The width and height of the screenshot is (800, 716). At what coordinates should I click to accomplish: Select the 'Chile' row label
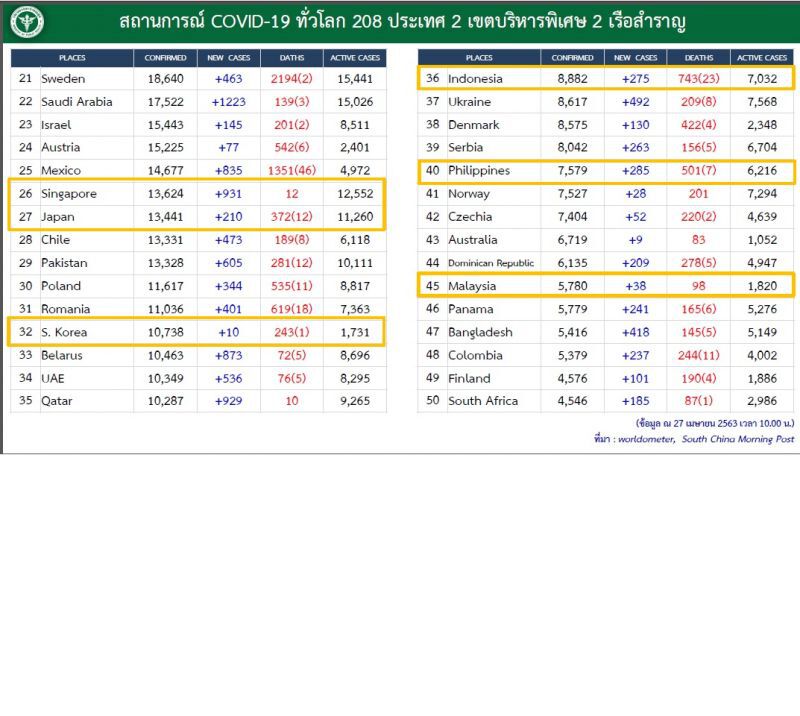[x=56, y=240]
